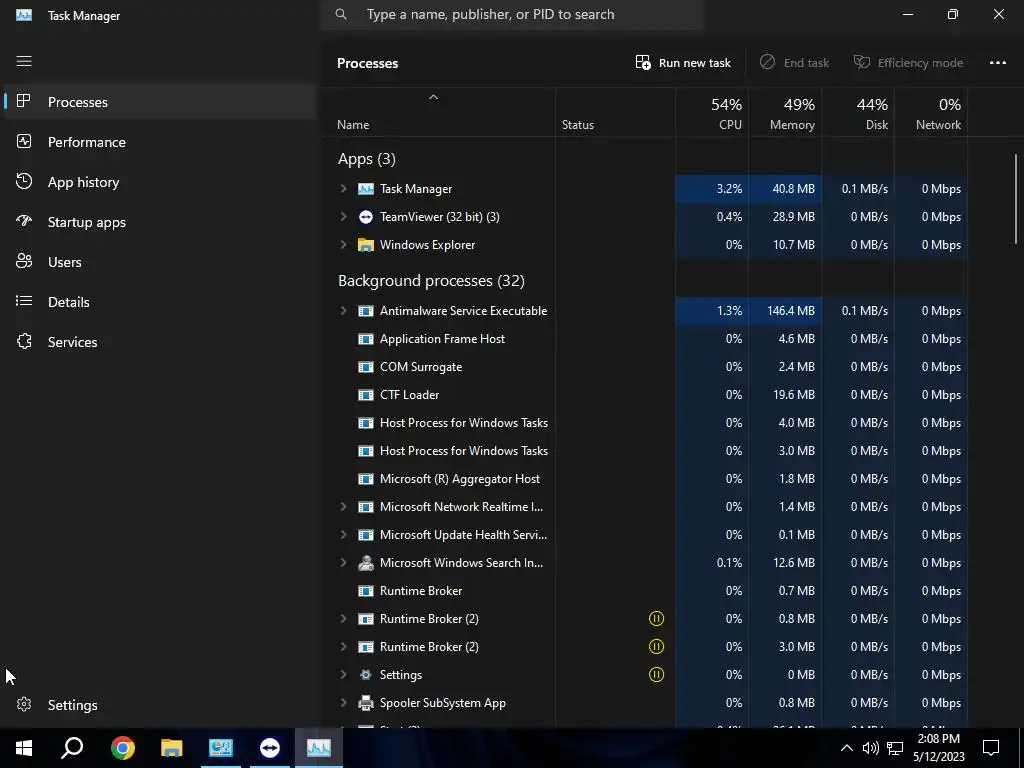Screen dimensions: 1024x768
Task: Click the Efficiency mode button
Action: click(908, 63)
